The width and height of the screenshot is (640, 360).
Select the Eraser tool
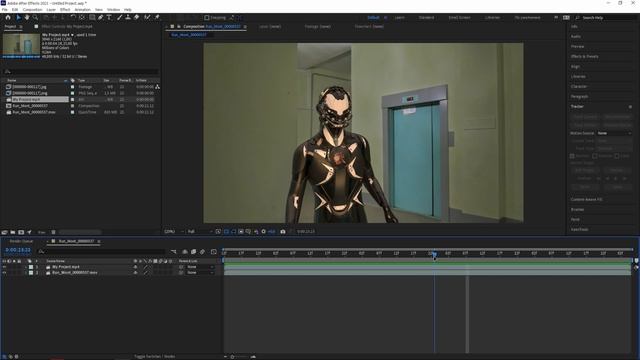[136, 18]
